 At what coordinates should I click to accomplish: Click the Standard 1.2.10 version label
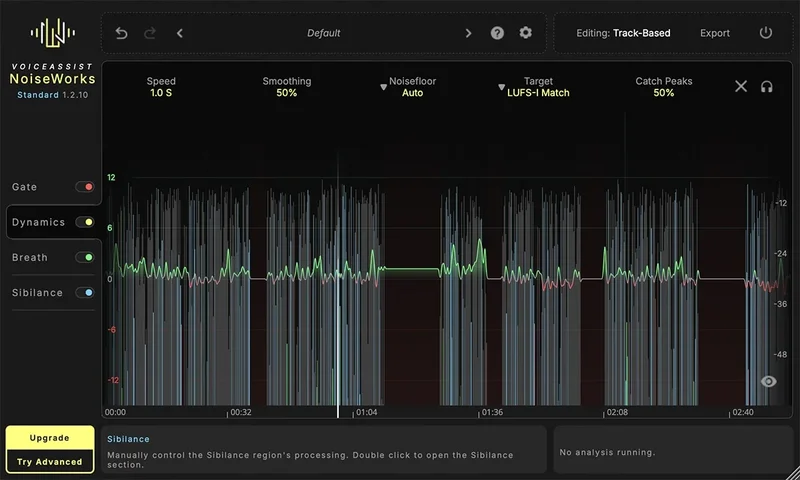tap(53, 95)
